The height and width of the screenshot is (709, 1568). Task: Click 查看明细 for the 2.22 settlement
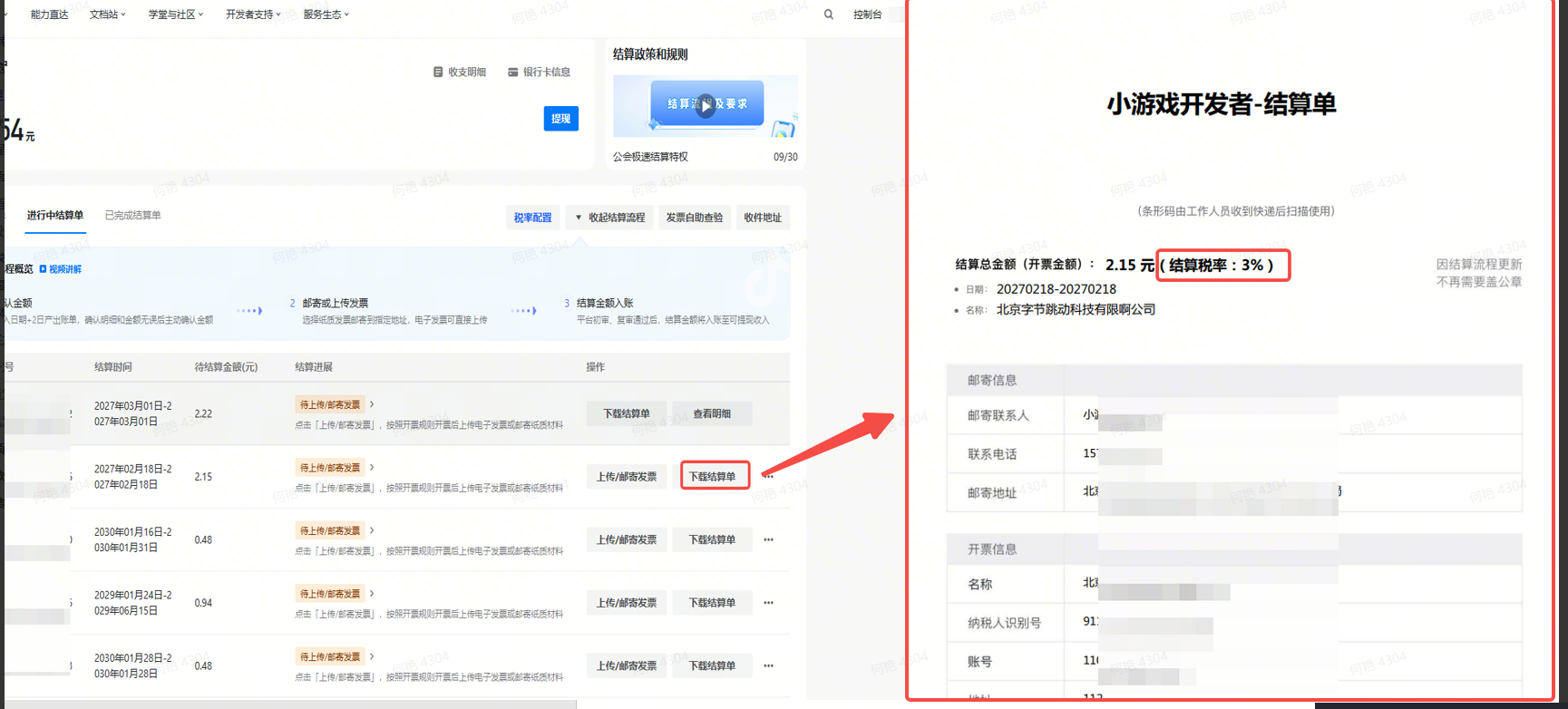(x=711, y=414)
